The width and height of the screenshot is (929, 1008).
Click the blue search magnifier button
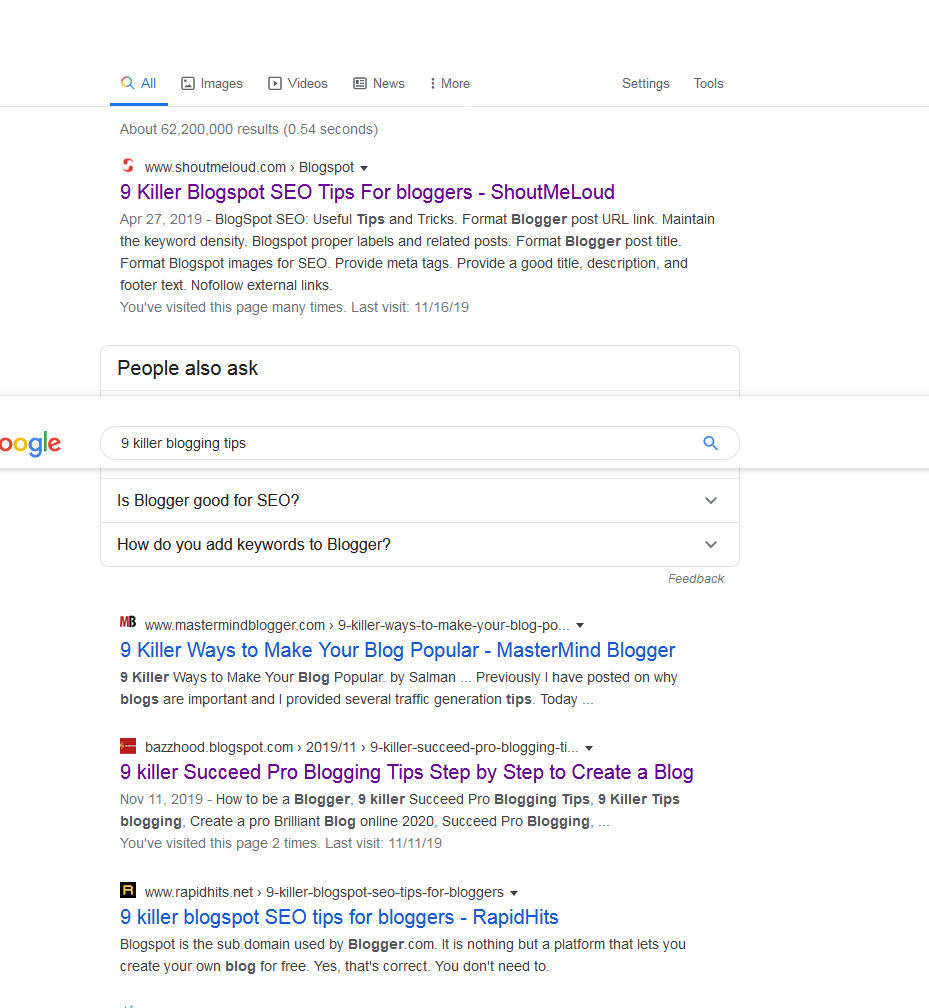click(710, 443)
